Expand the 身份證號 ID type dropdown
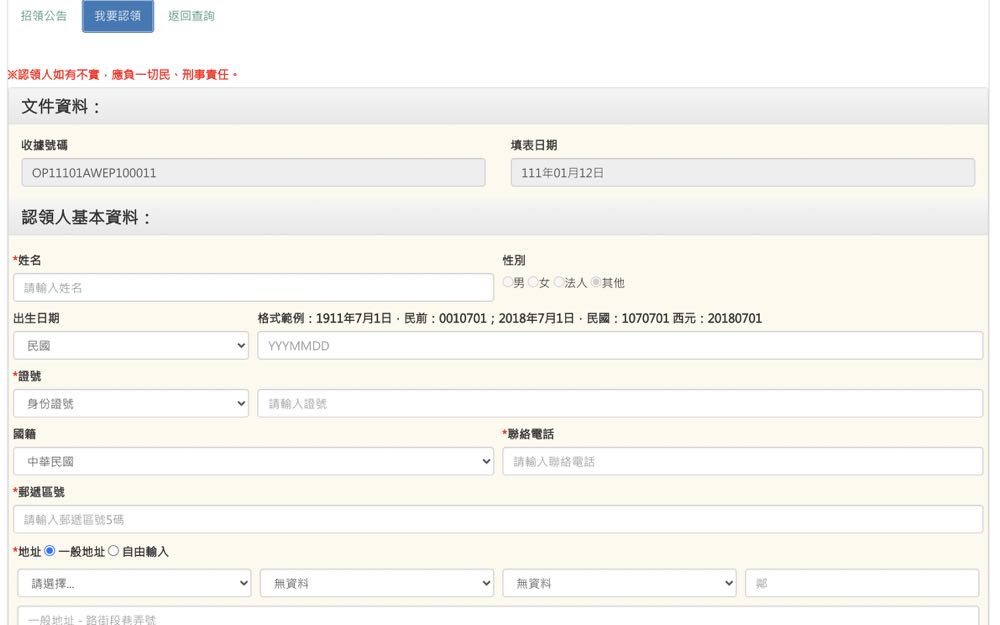The height and width of the screenshot is (625, 1000). tap(131, 404)
